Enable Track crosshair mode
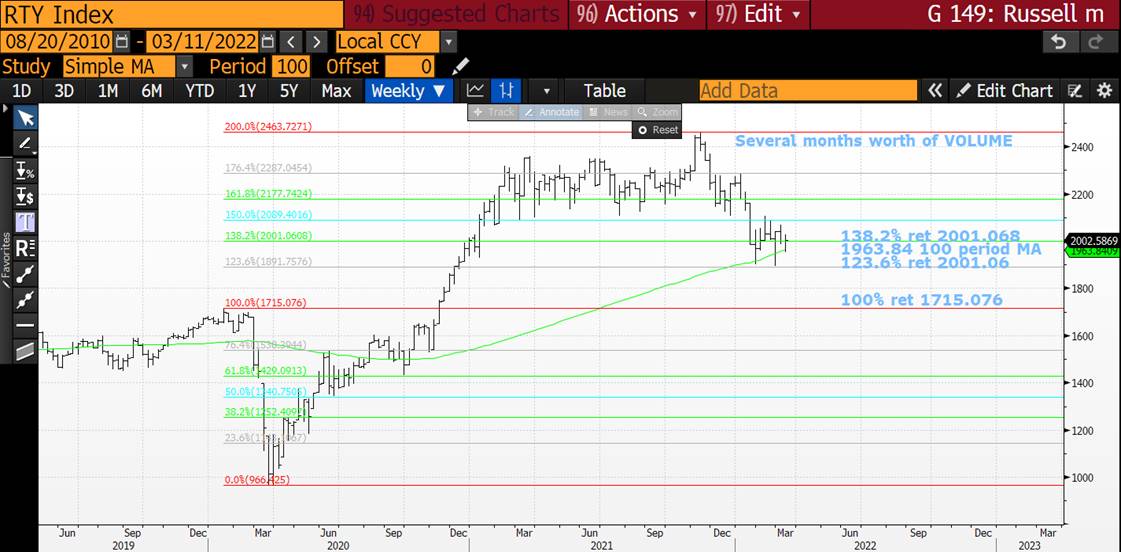 (x=493, y=112)
